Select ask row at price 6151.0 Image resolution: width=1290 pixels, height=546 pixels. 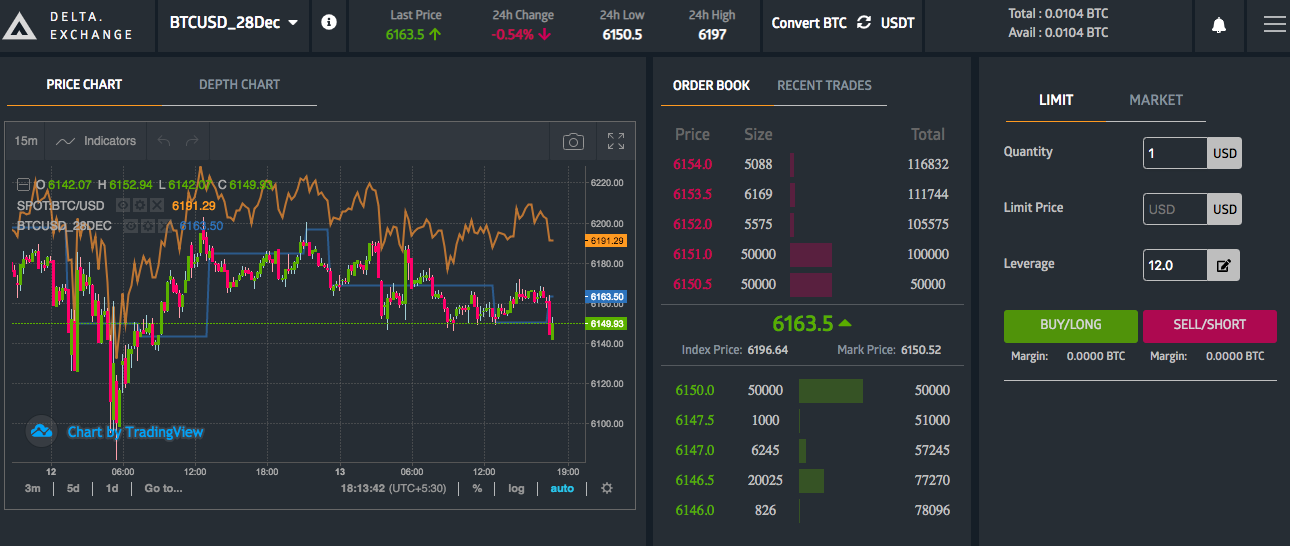(811, 254)
